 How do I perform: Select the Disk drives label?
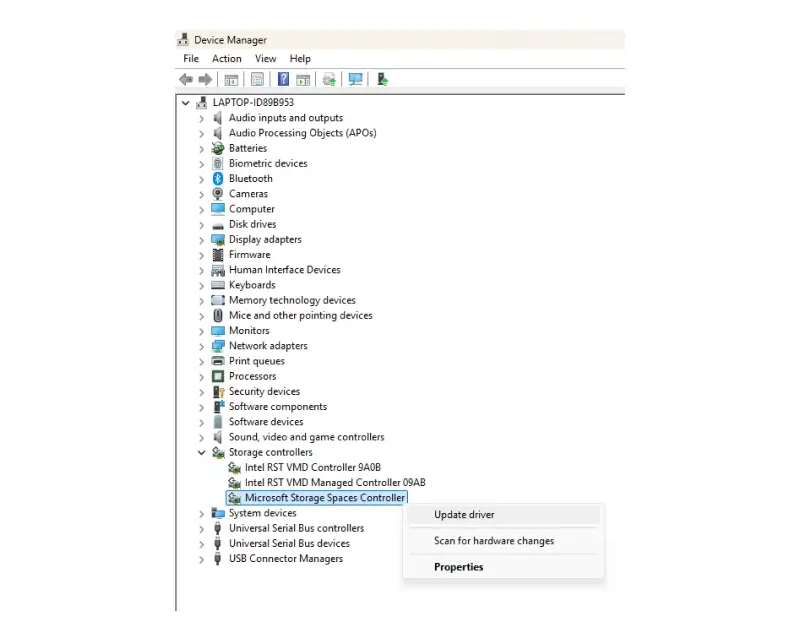[253, 224]
